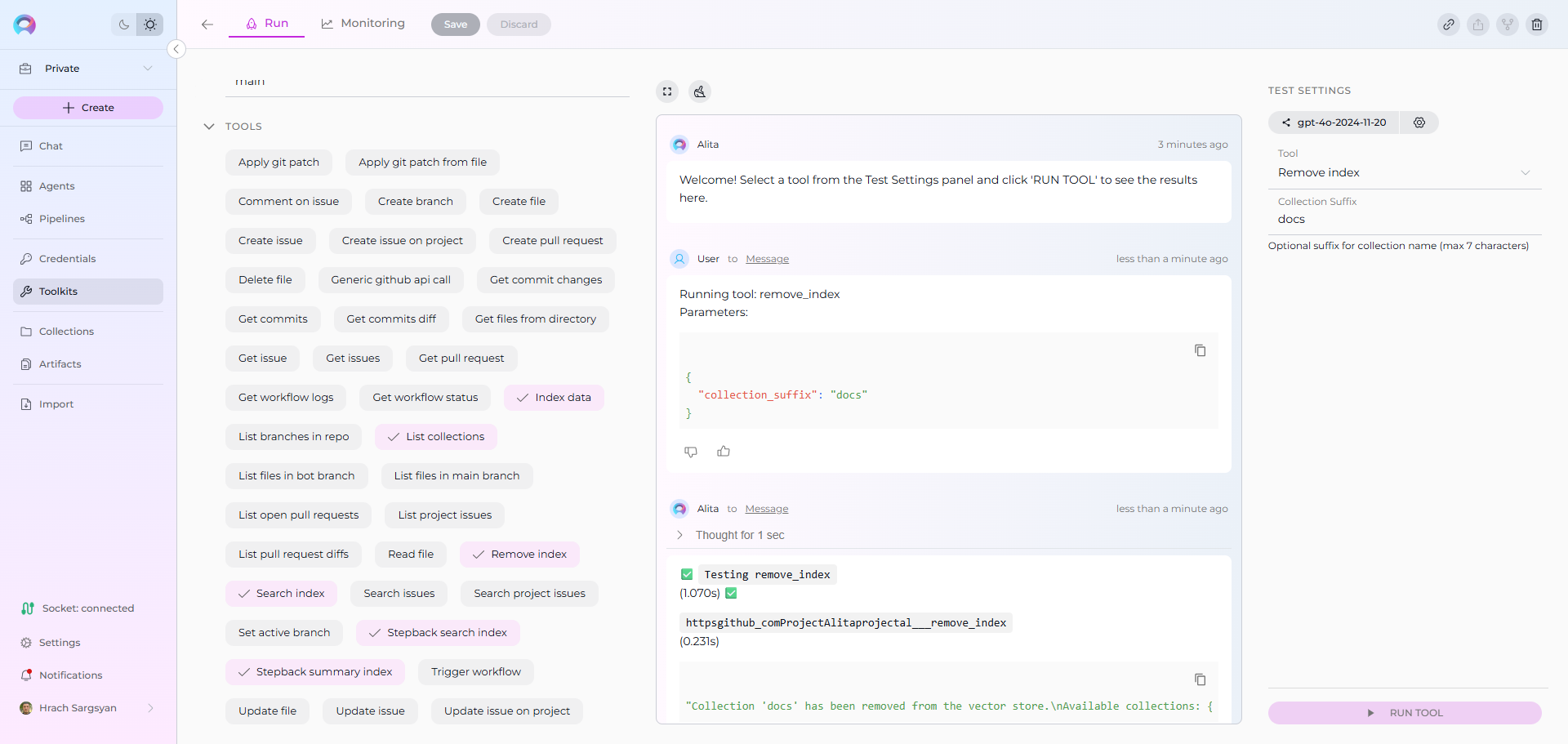Collapse the TOOLS section
Image resolution: width=1568 pixels, height=744 pixels.
(x=209, y=127)
